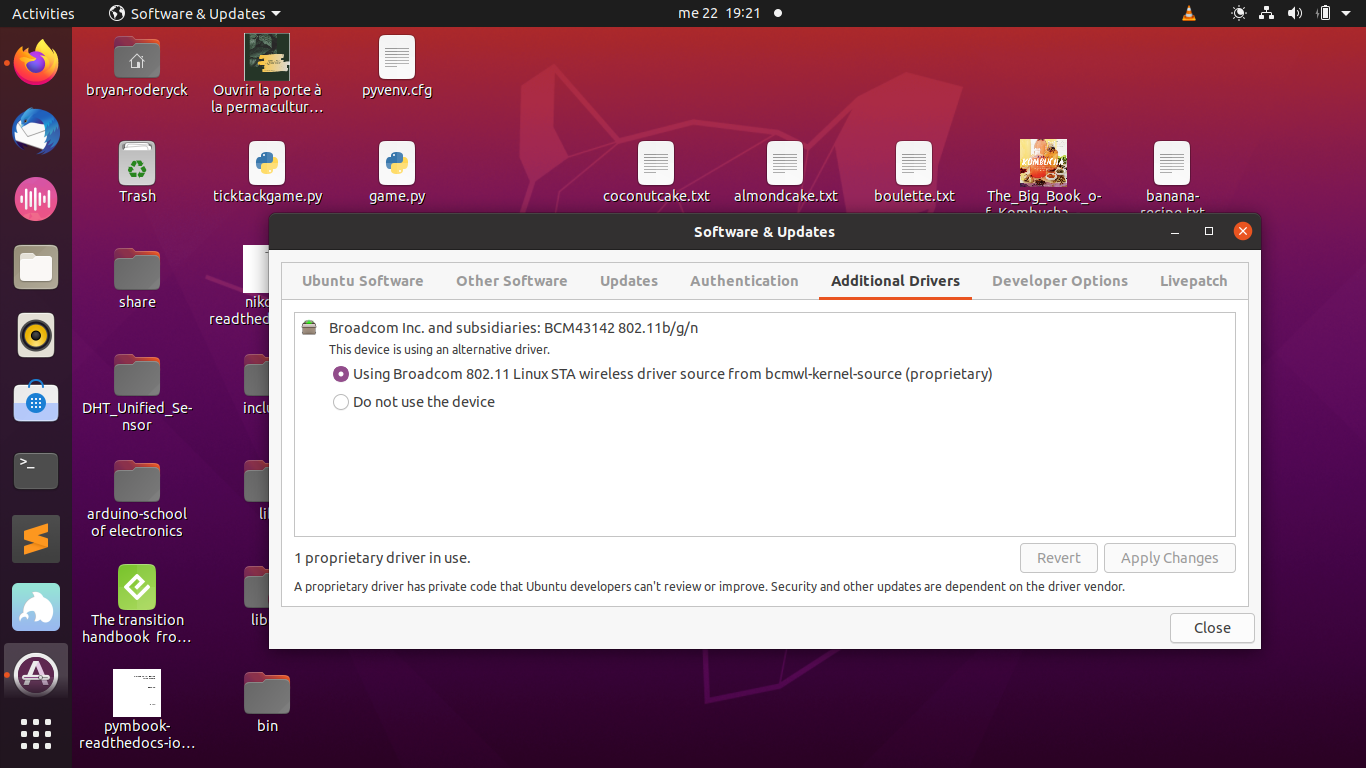The width and height of the screenshot is (1366, 768).
Task: Click network icon in system tray
Action: (1267, 13)
